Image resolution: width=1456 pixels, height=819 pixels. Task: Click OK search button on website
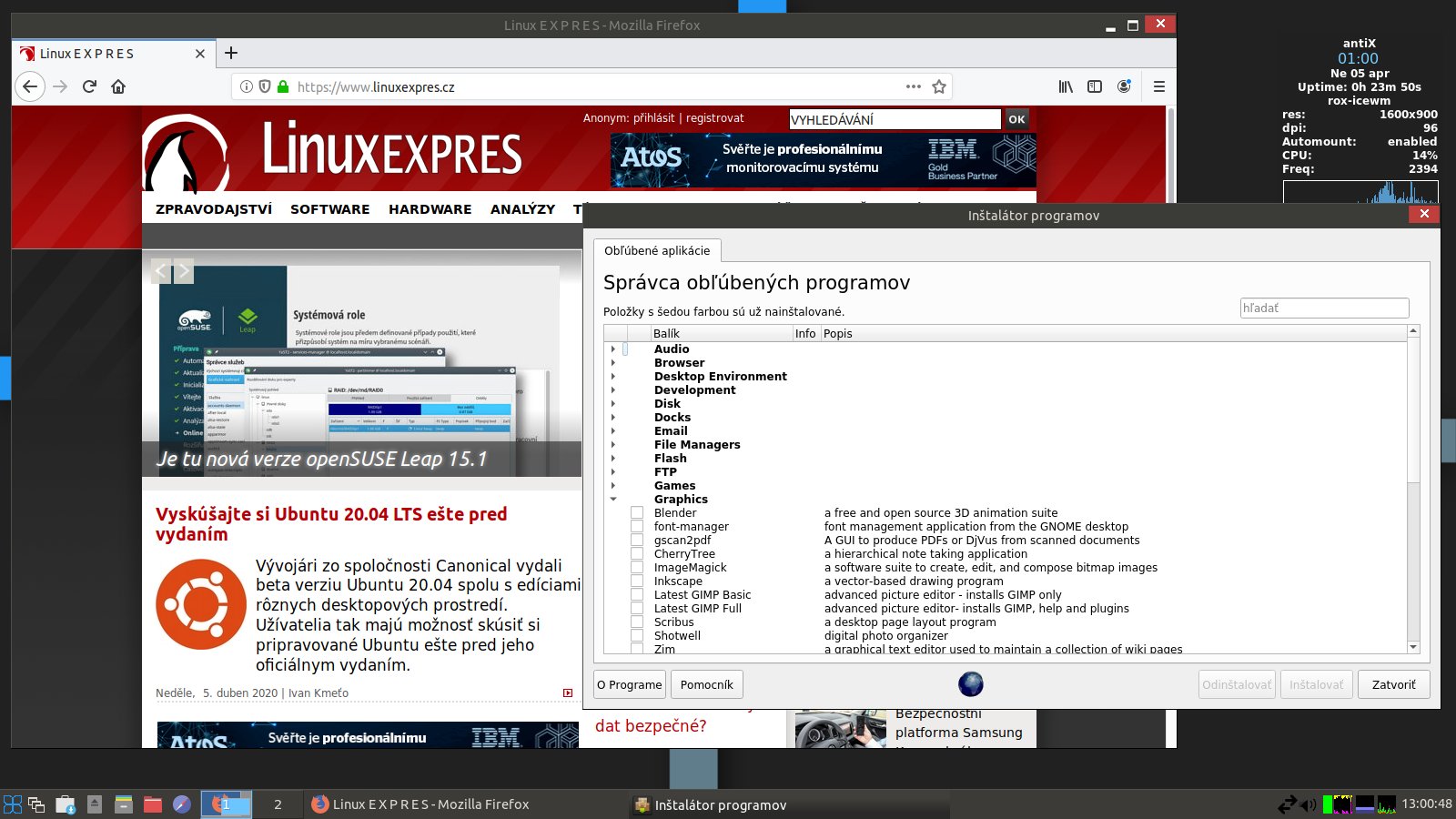[1016, 119]
